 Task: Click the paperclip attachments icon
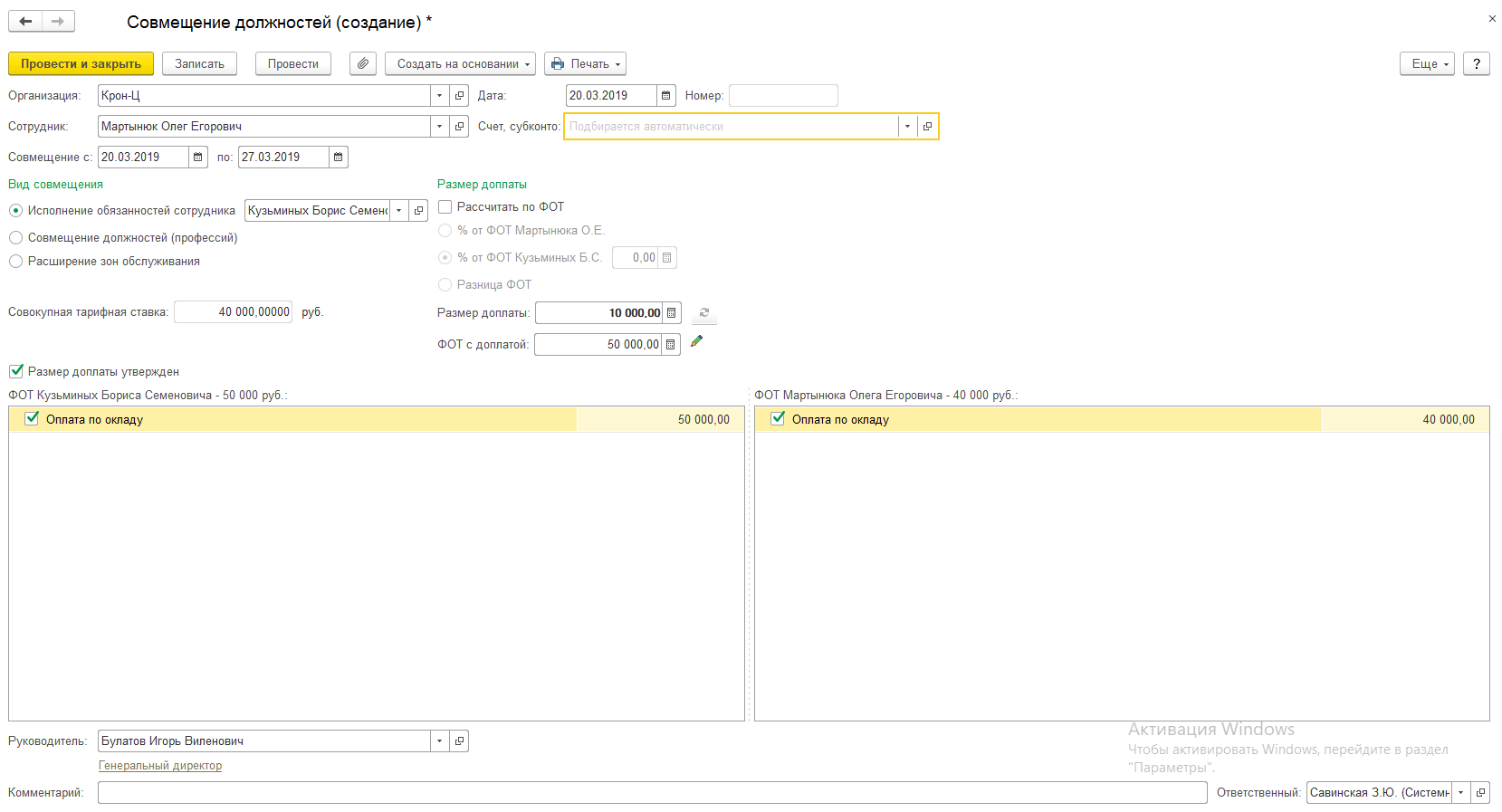(x=362, y=64)
